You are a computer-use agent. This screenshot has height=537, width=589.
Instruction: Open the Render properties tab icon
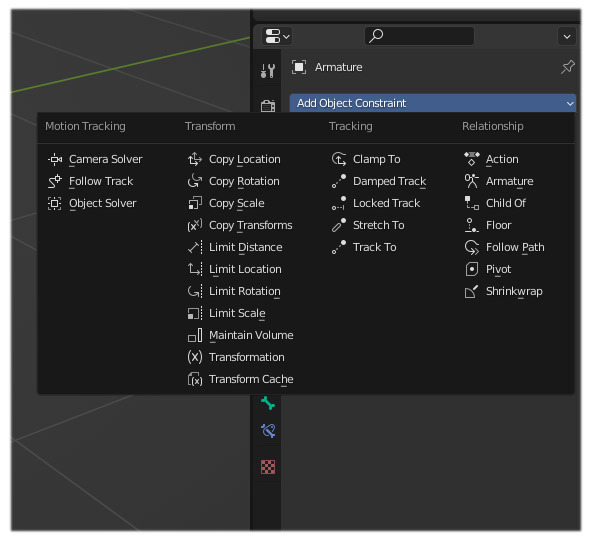[268, 106]
